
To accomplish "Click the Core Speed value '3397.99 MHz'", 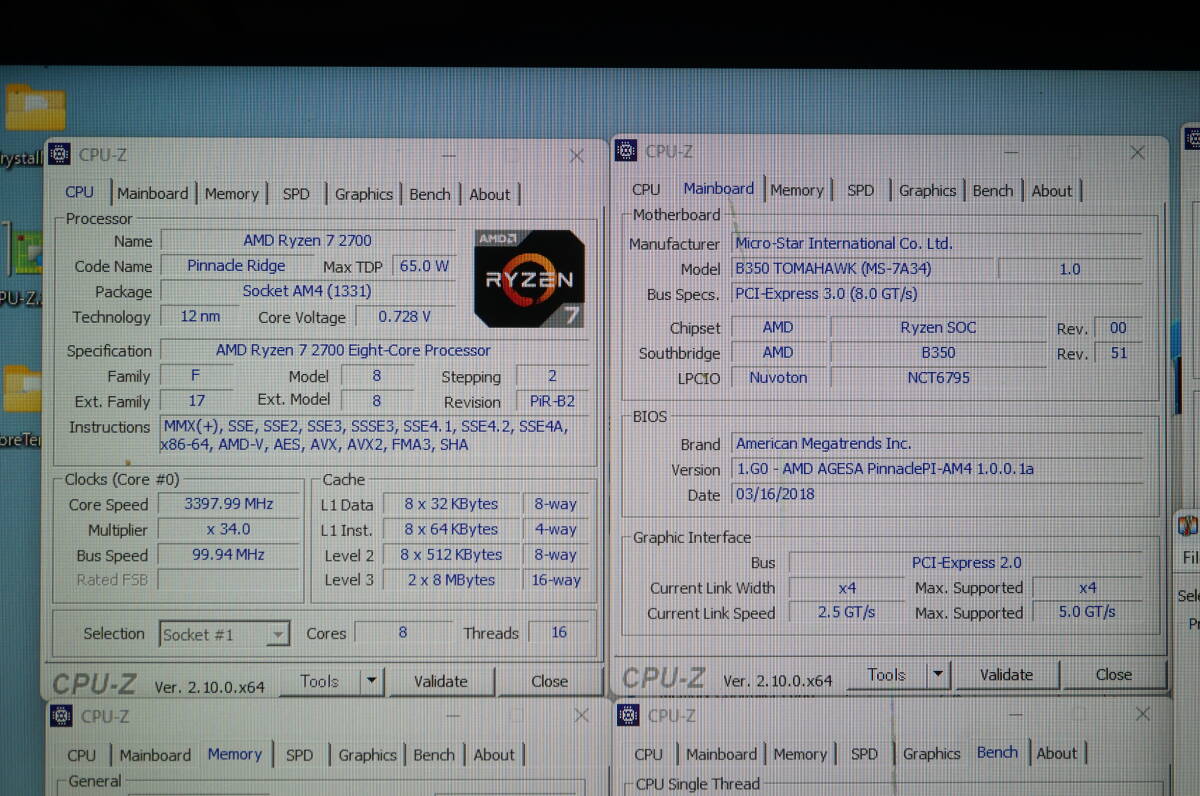I will (228, 504).
